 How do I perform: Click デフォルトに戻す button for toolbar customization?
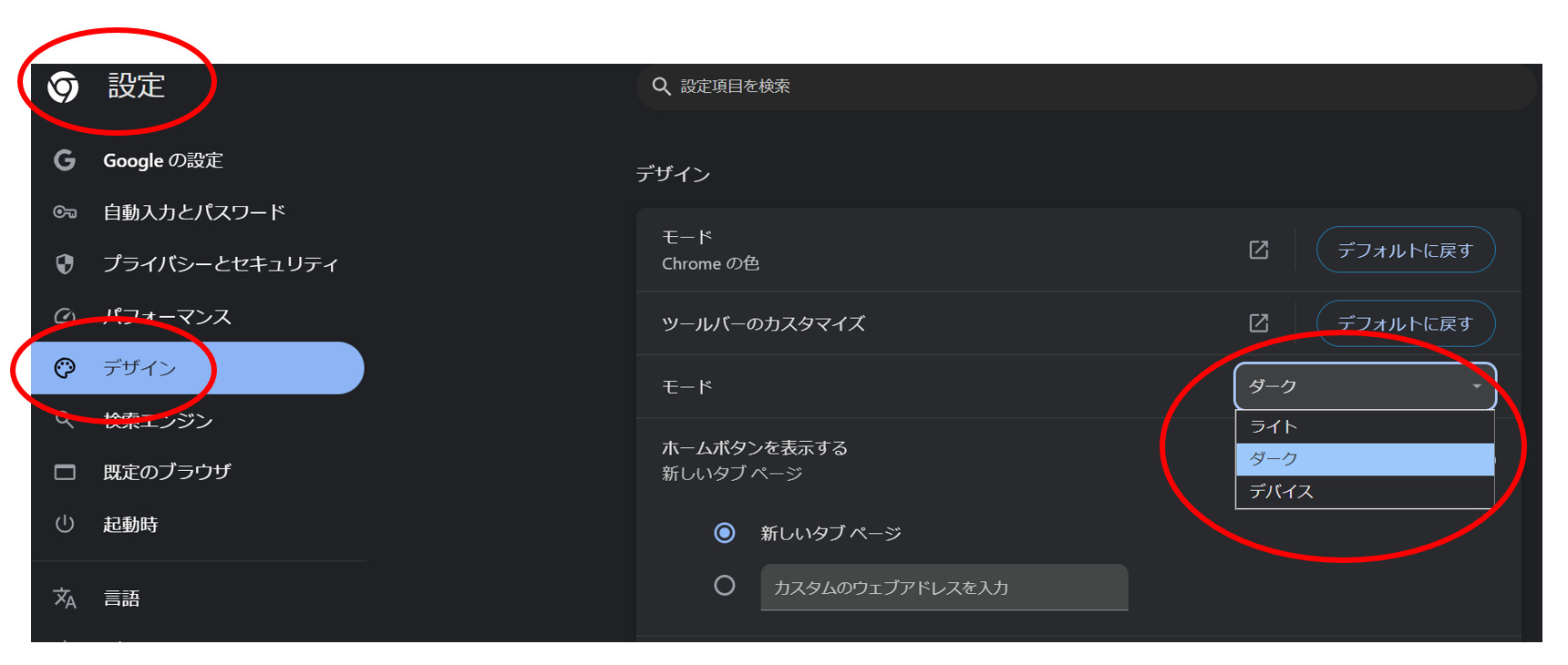1405,323
